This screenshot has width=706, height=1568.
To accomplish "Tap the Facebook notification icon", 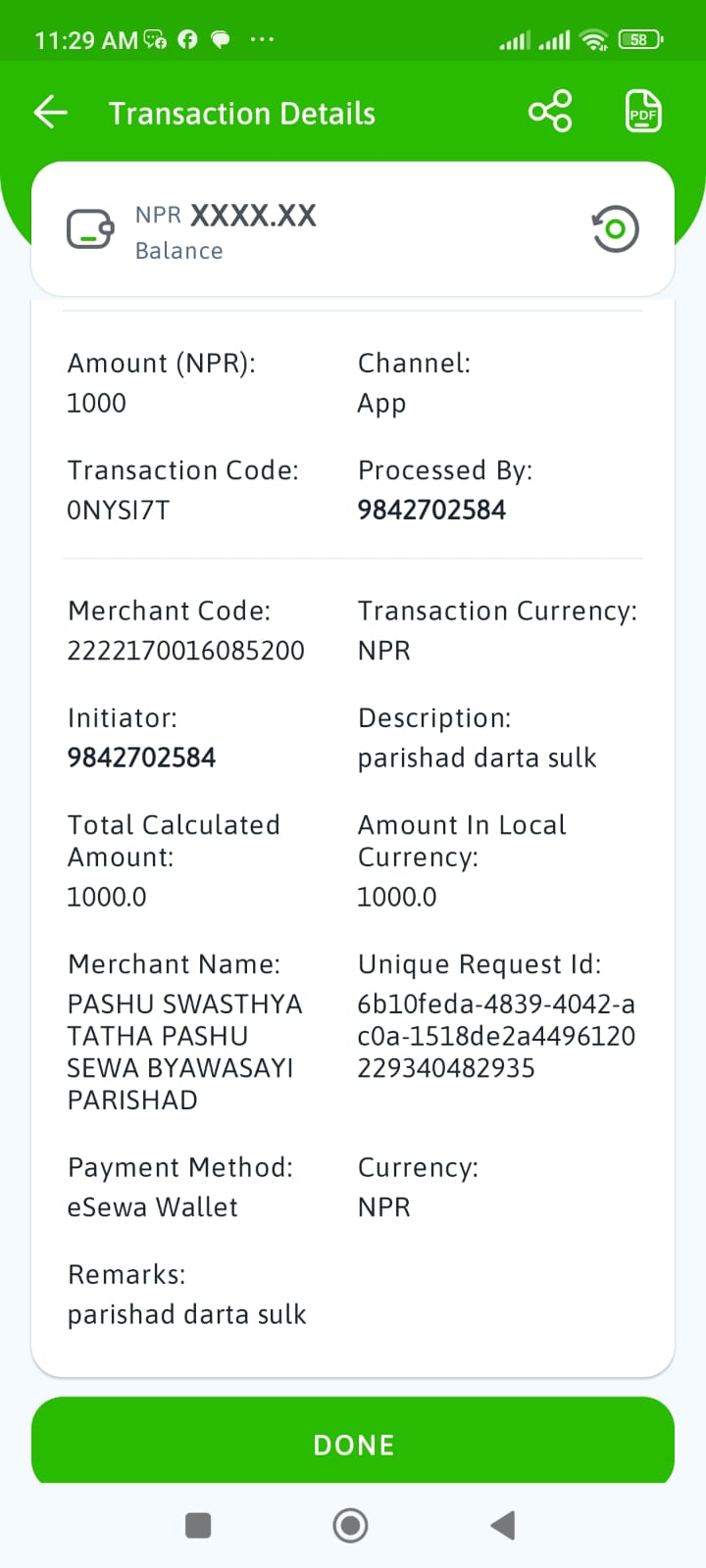I will pyautogui.click(x=187, y=39).
